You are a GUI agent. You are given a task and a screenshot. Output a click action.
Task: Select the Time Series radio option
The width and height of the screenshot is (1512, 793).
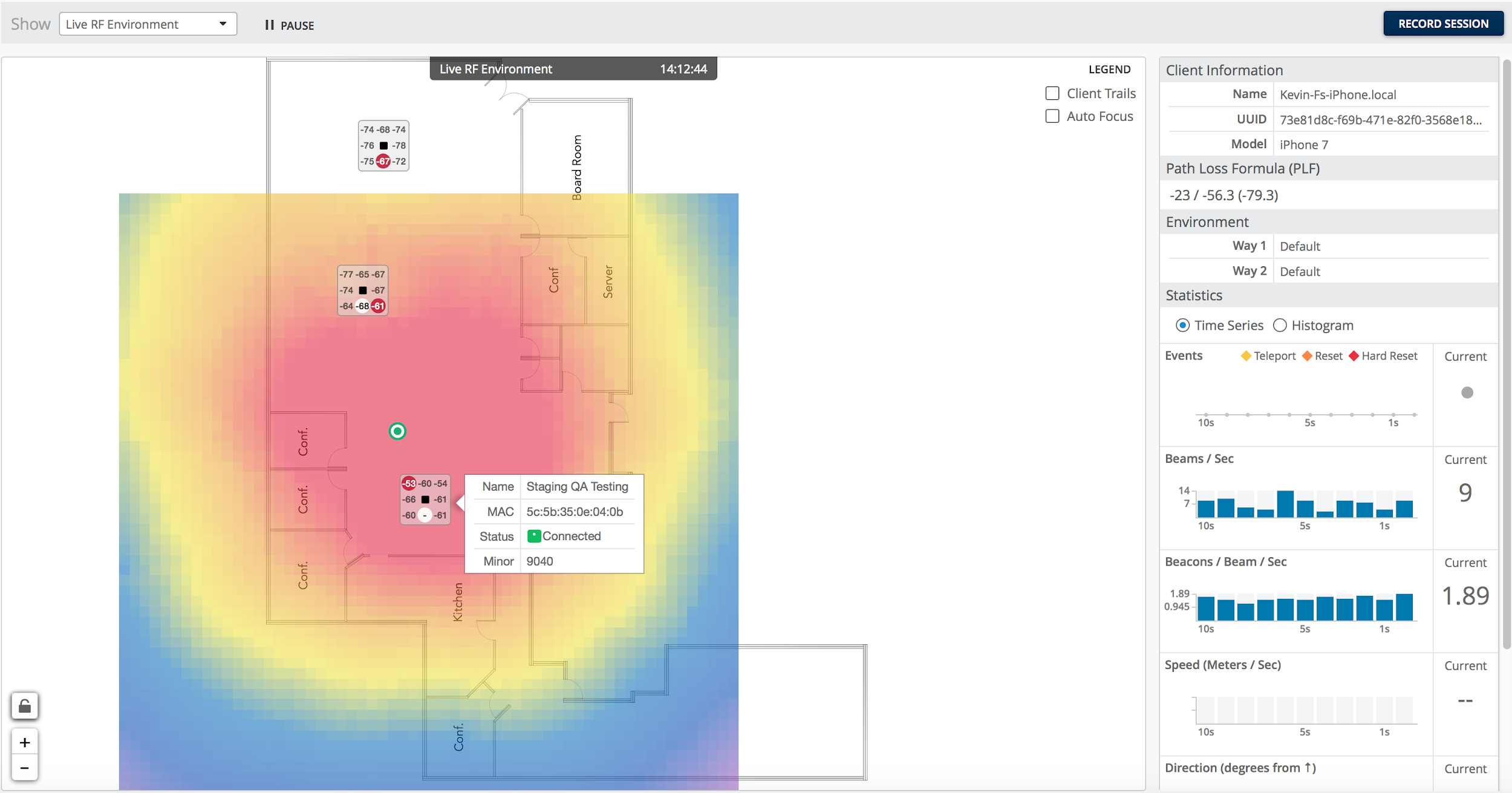[x=1182, y=325]
